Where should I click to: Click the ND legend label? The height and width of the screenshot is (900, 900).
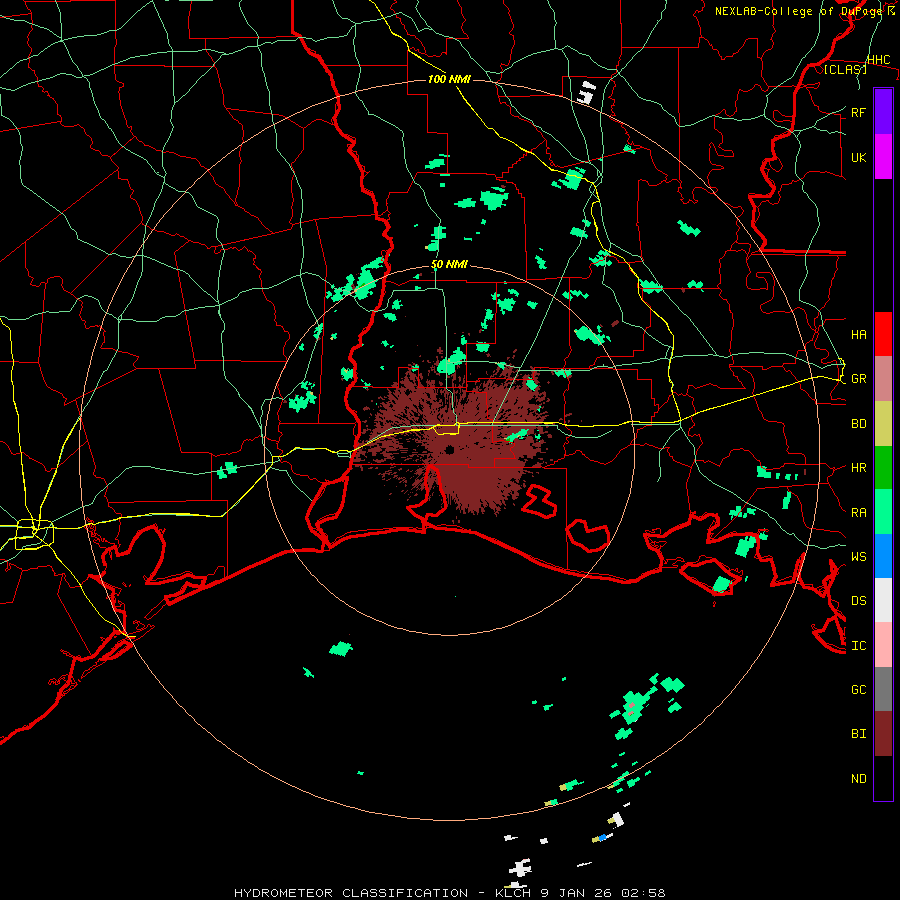[858, 778]
